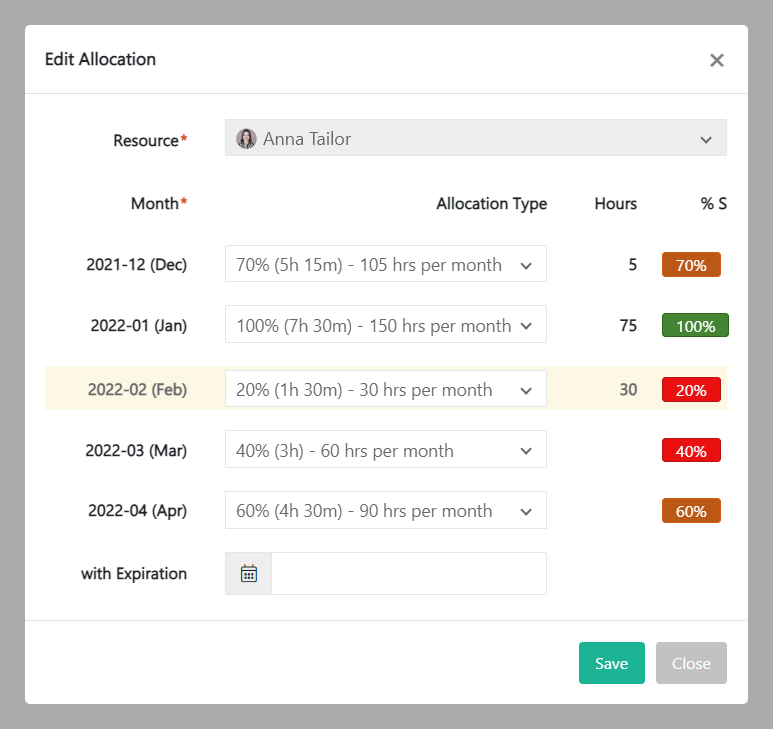Click the Allocation Type column header

[492, 204]
